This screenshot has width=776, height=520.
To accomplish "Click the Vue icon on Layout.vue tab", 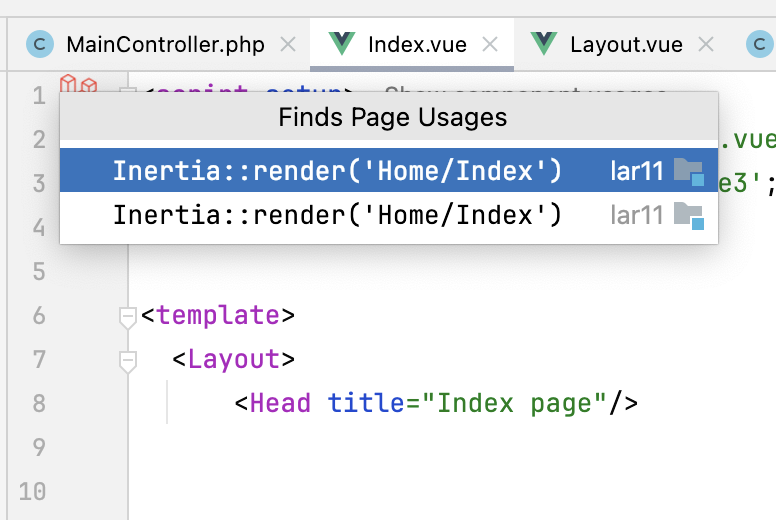I will 544,44.
